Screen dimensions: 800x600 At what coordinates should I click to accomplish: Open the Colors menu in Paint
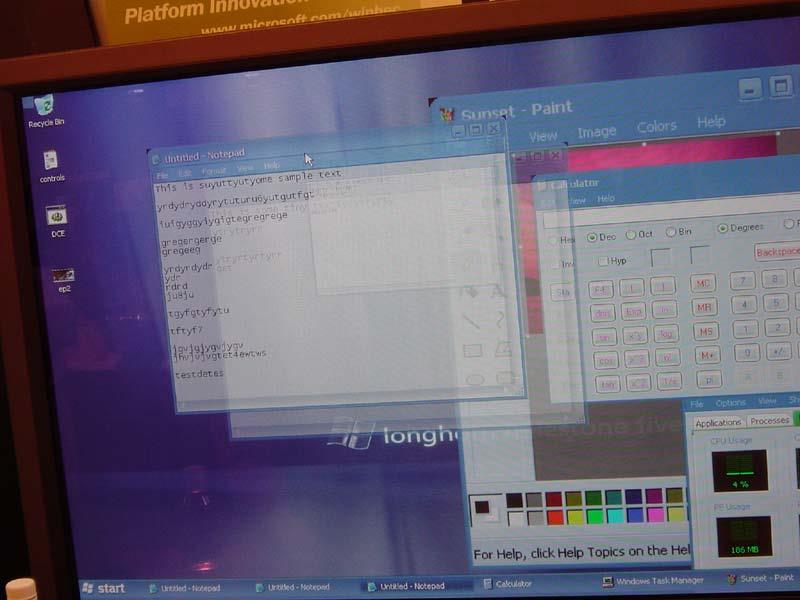click(657, 127)
